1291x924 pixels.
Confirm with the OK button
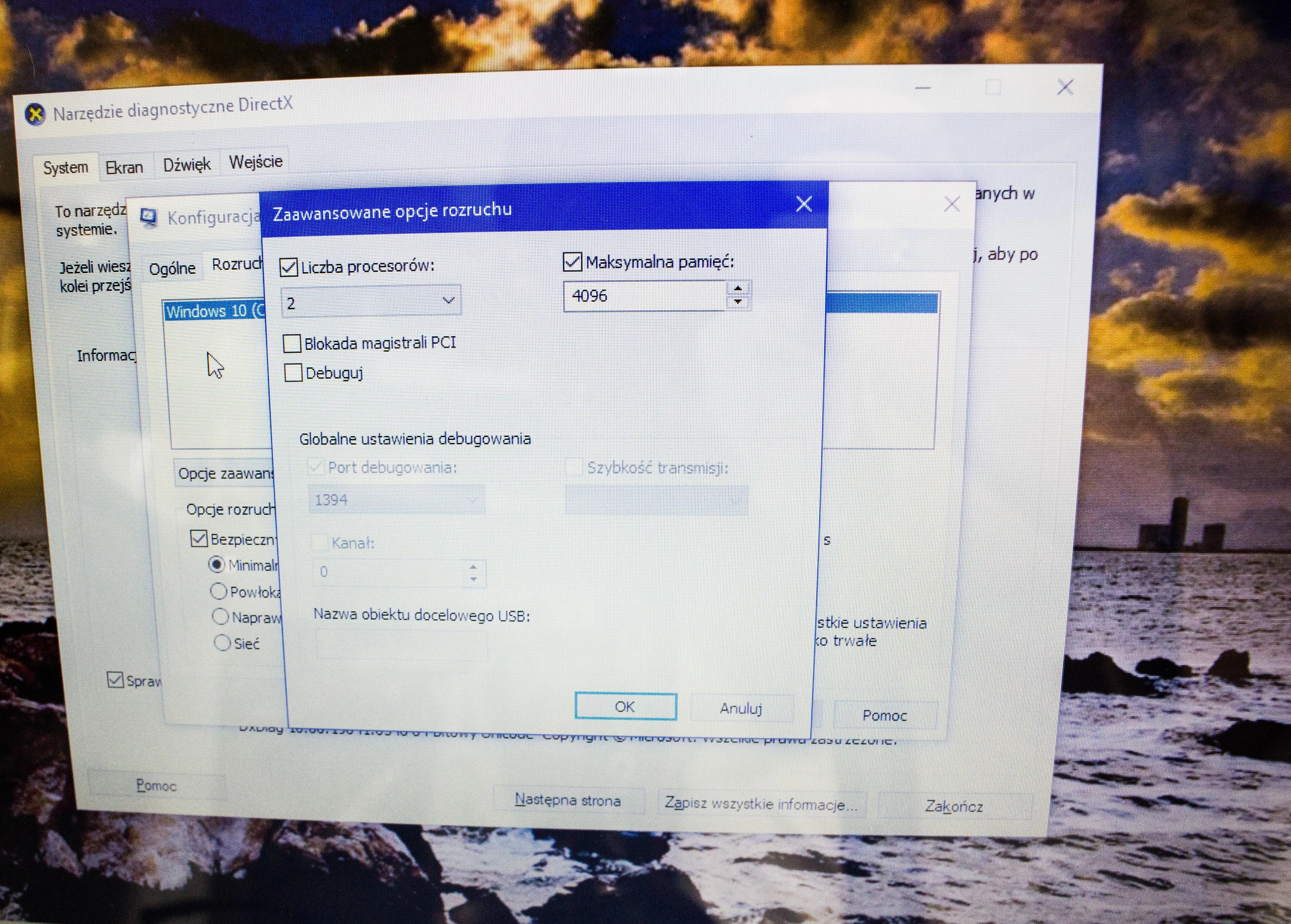click(626, 707)
